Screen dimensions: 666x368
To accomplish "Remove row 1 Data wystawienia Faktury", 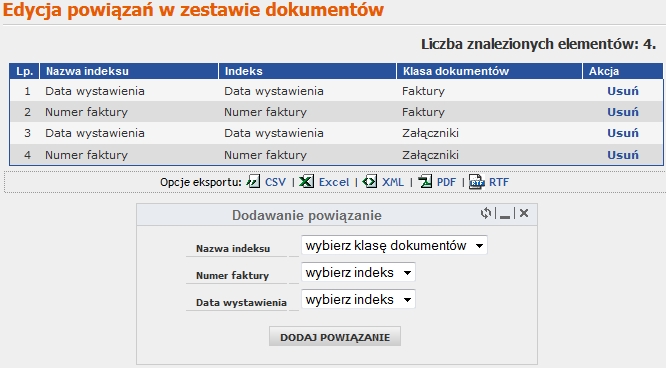I will (623, 91).
